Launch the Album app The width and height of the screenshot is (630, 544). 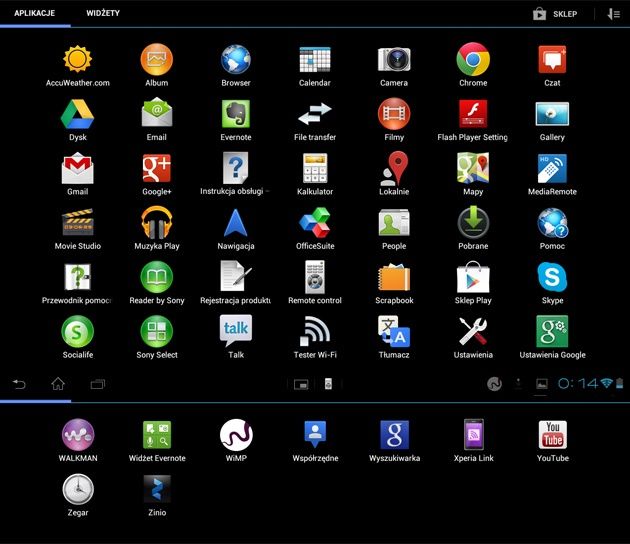click(x=157, y=59)
